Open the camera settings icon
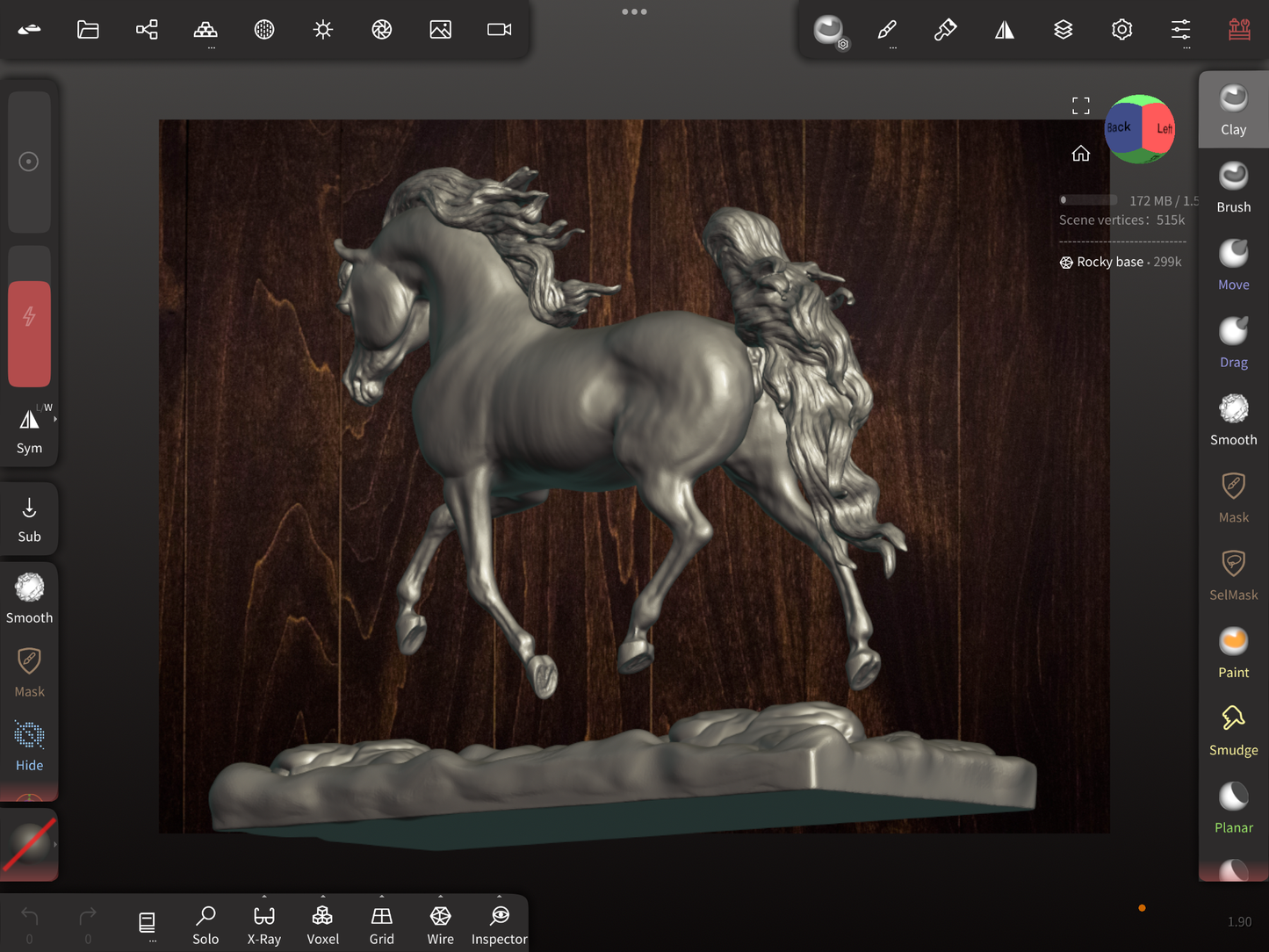 click(x=499, y=30)
